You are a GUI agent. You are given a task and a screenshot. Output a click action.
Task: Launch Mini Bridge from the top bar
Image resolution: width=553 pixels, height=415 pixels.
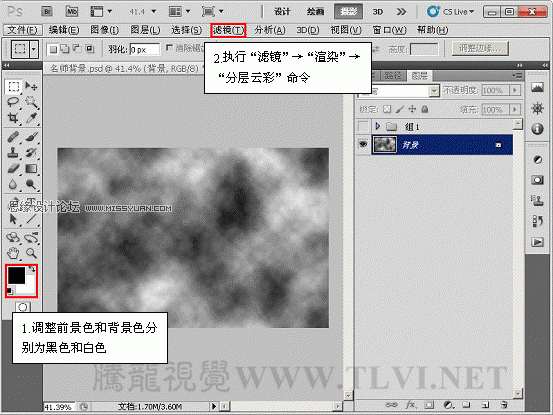pos(72,11)
